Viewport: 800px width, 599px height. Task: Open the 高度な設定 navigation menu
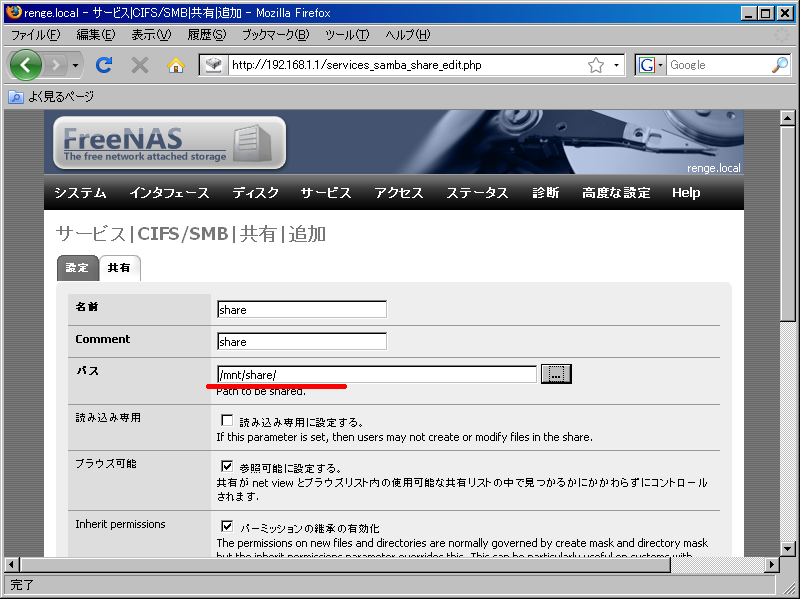tap(616, 193)
